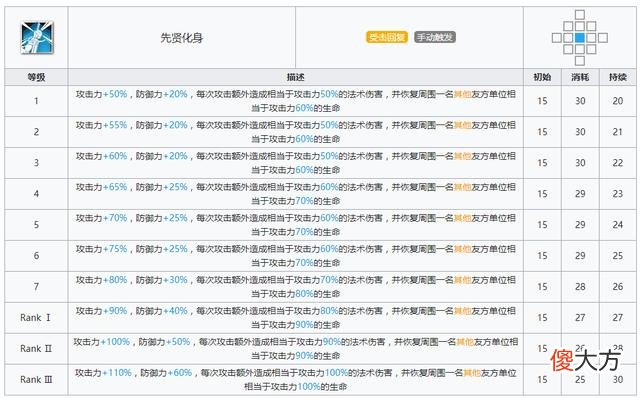Click the 持续 value 21 in level 2 row
Viewport: 640px width, 398px height.
click(618, 132)
